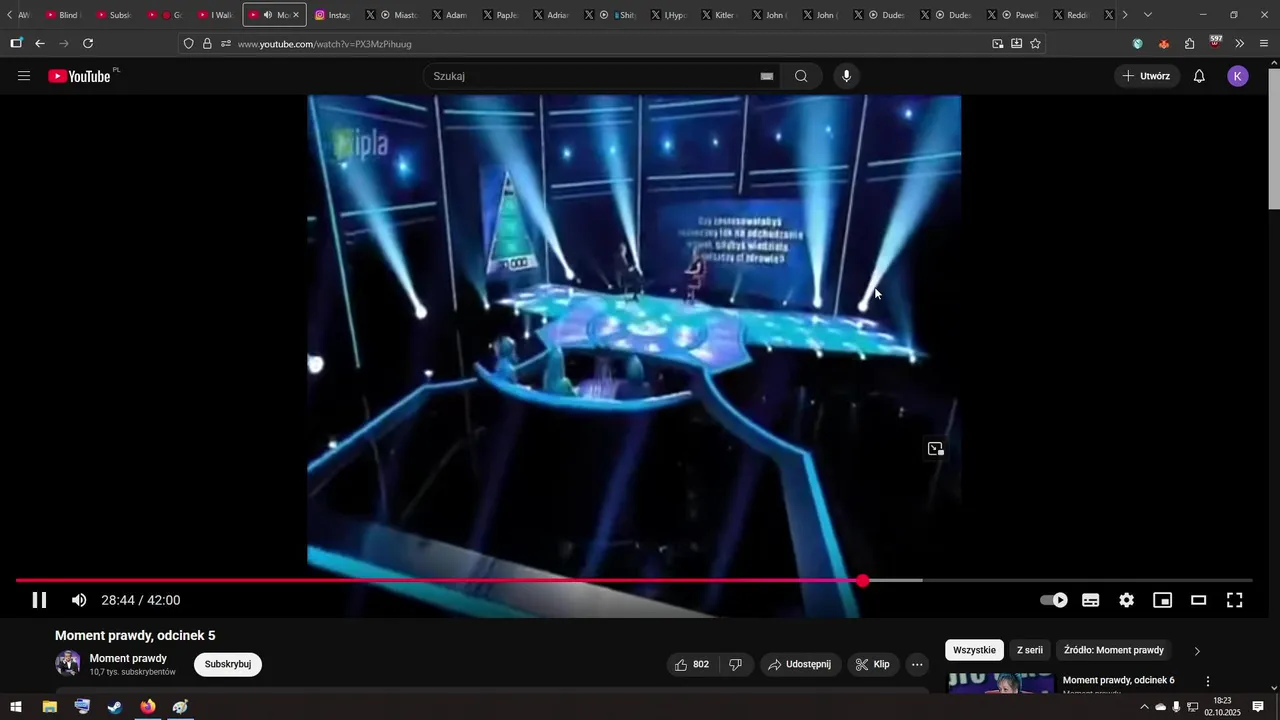Switch to the Instagram tab
Viewport: 1280px width, 720px height.
point(334,15)
